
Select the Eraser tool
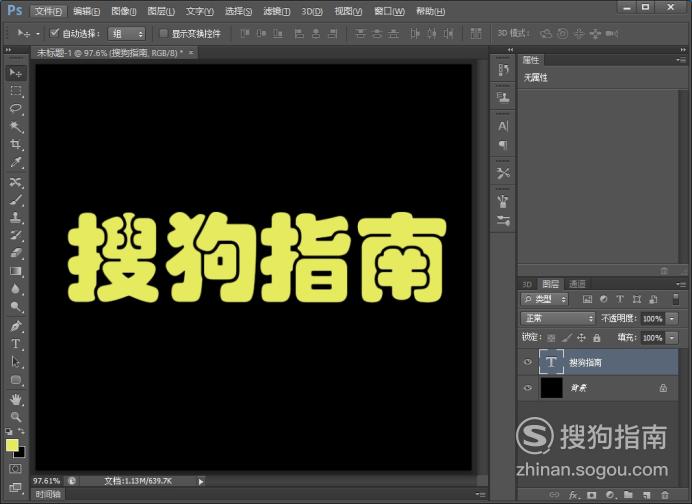[16, 253]
